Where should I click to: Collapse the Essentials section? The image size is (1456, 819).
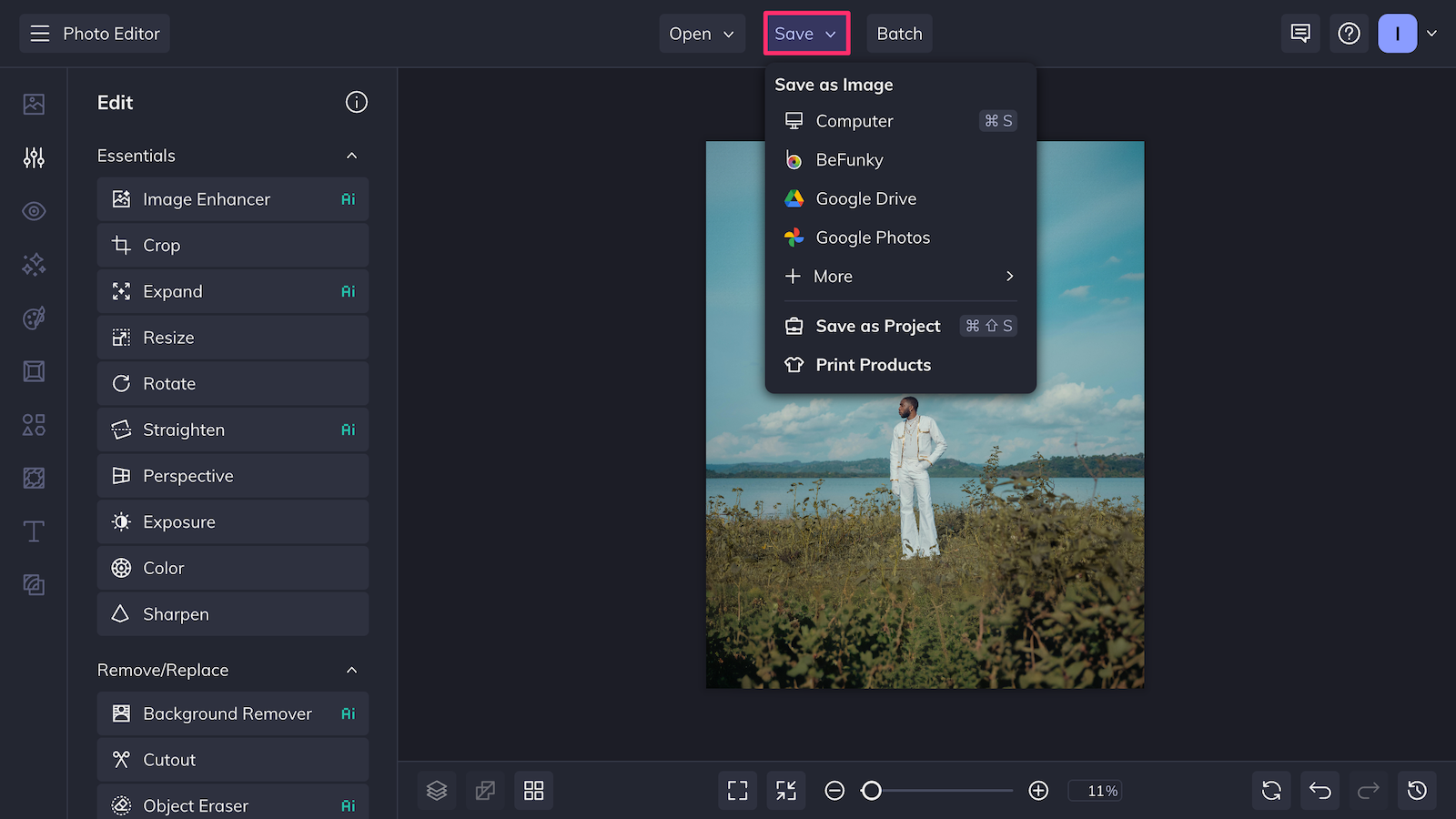point(352,156)
